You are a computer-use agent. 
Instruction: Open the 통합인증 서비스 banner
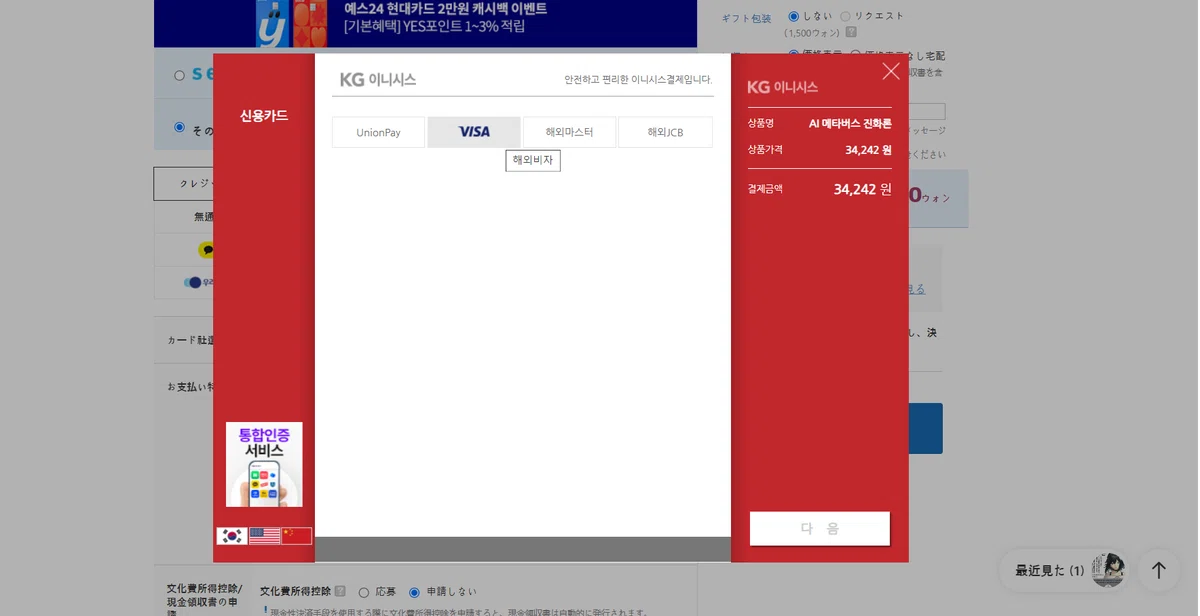pyautogui.click(x=264, y=464)
